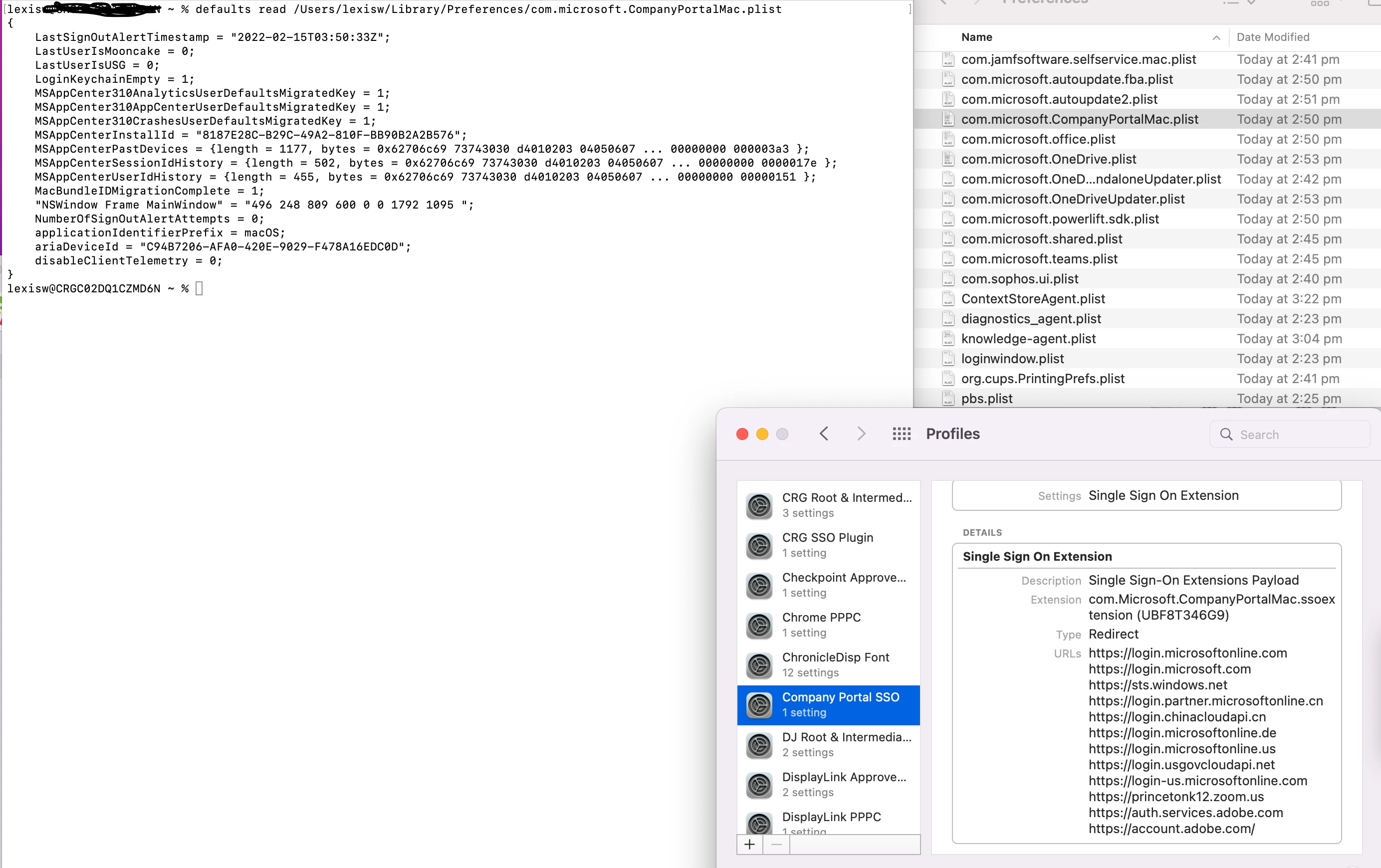Click Company Portal SSO profile icon
This screenshot has height=868, width=1381.
[759, 705]
